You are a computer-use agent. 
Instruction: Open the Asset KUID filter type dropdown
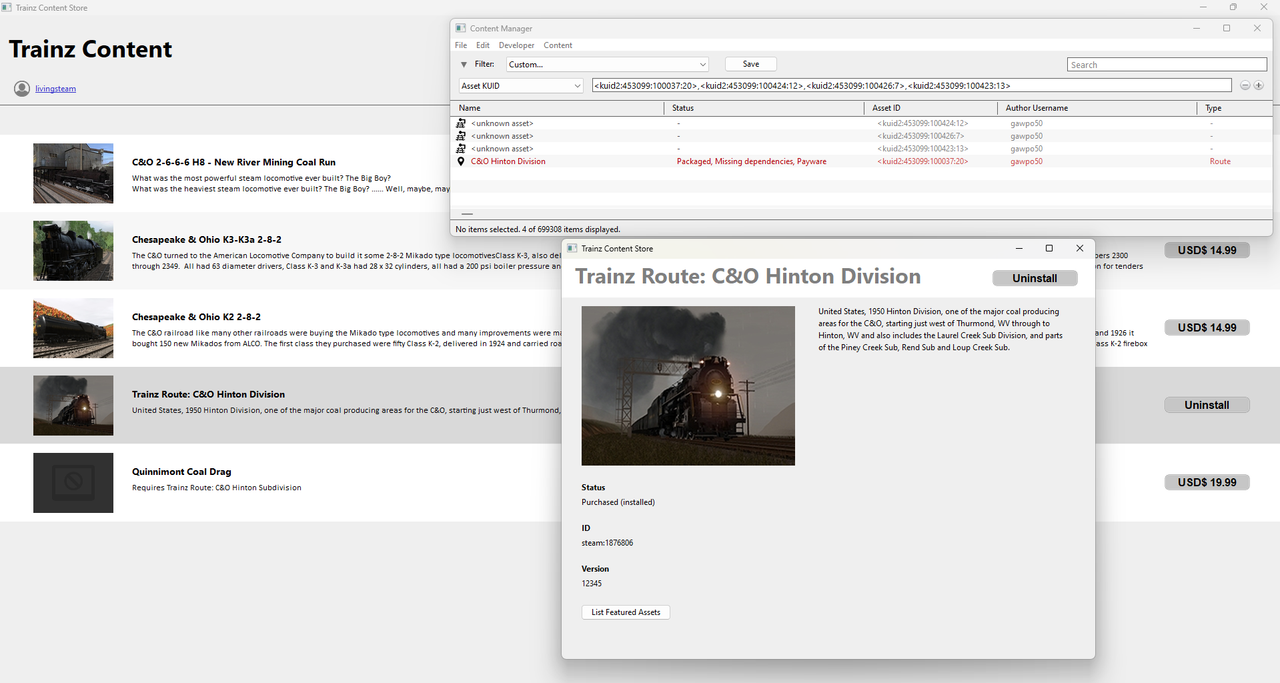tap(520, 86)
